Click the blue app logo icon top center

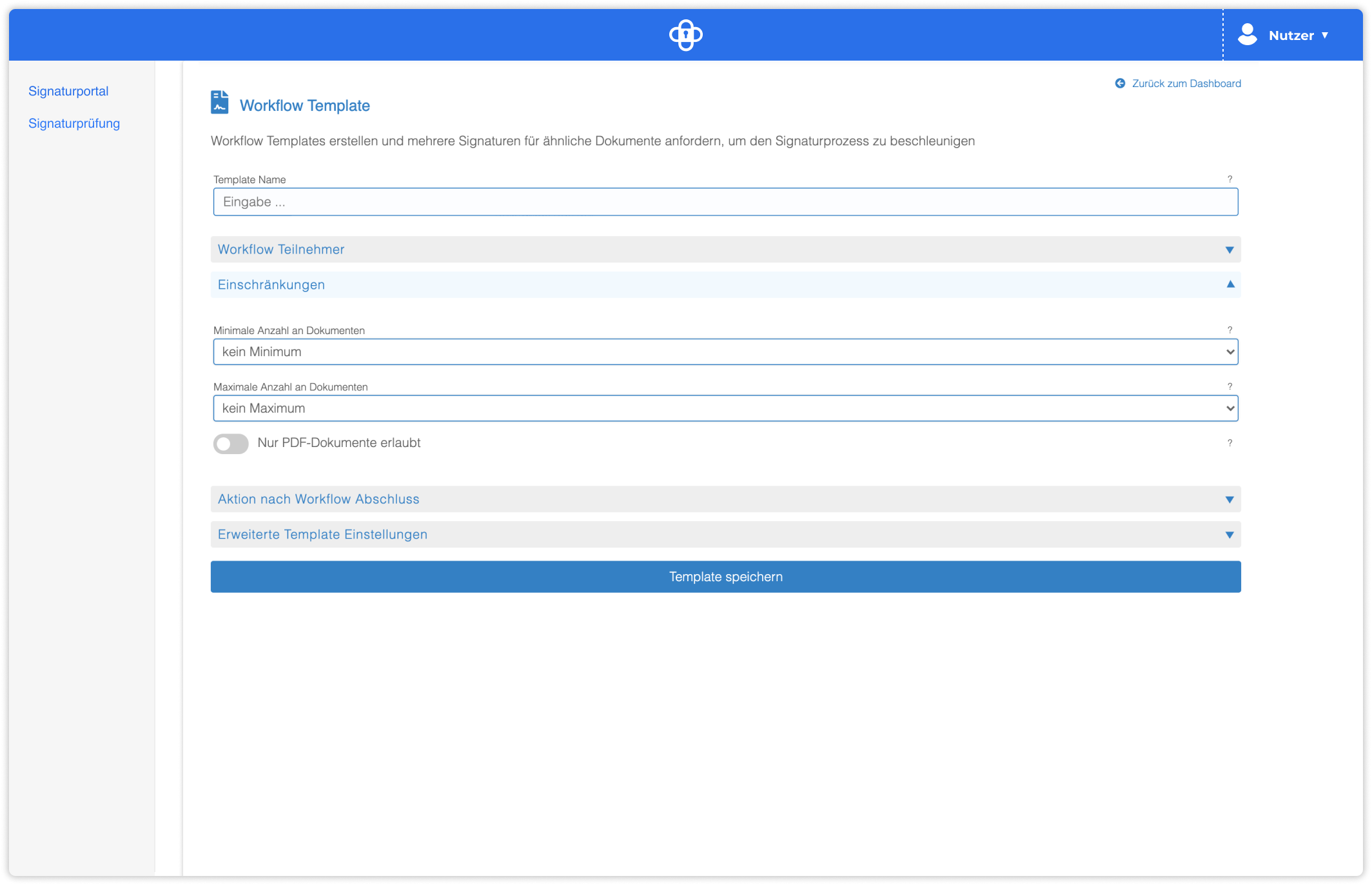686,35
